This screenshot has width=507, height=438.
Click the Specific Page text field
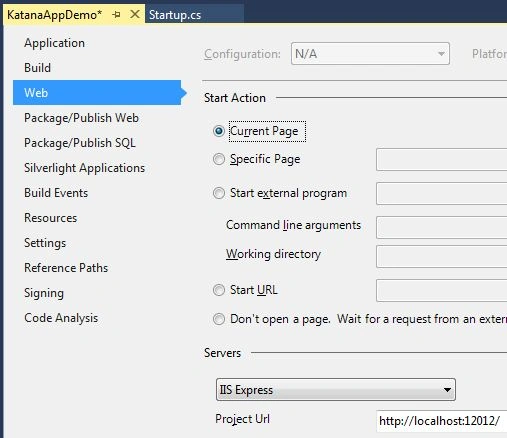tap(442, 160)
